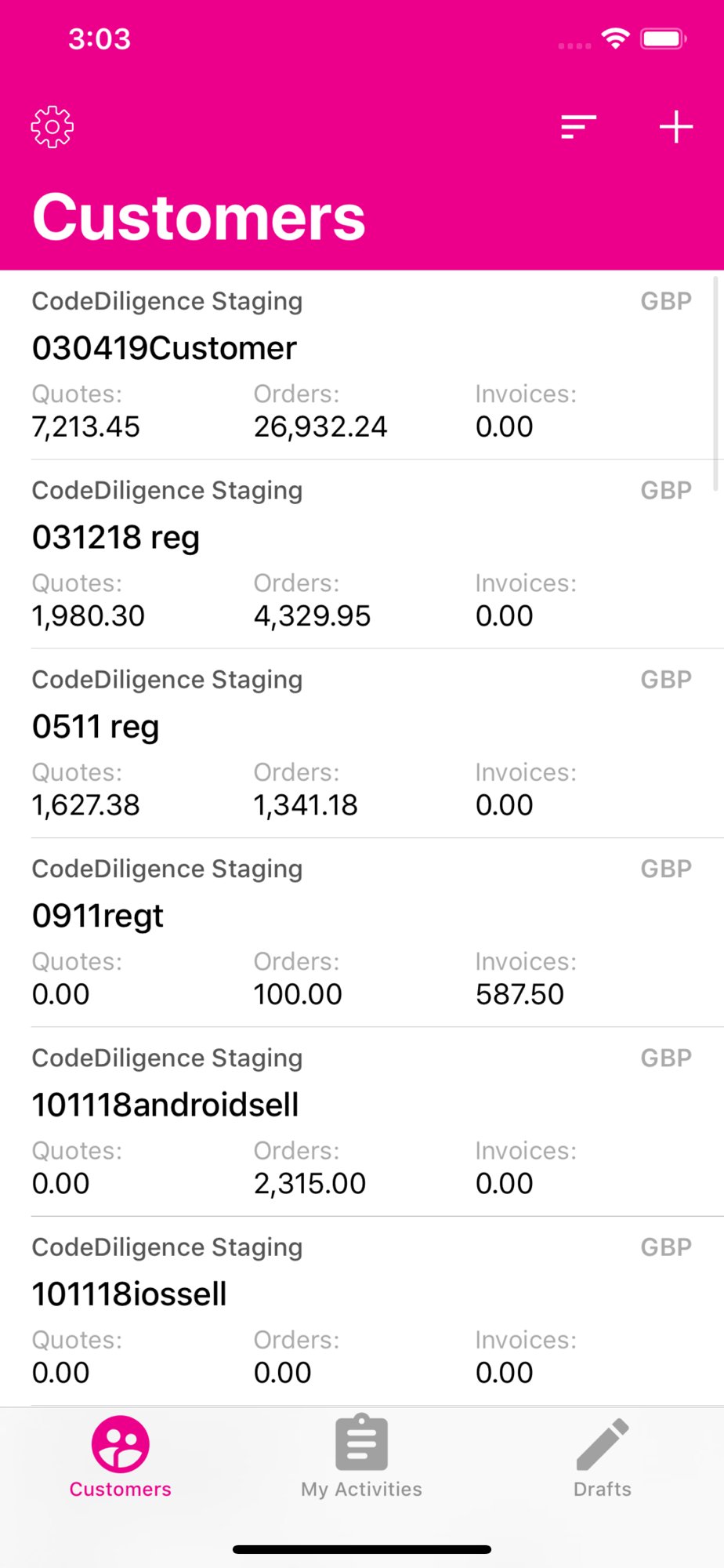Viewport: 724px width, 1568px height.
Task: Open customer 031218 reg
Action: (116, 538)
